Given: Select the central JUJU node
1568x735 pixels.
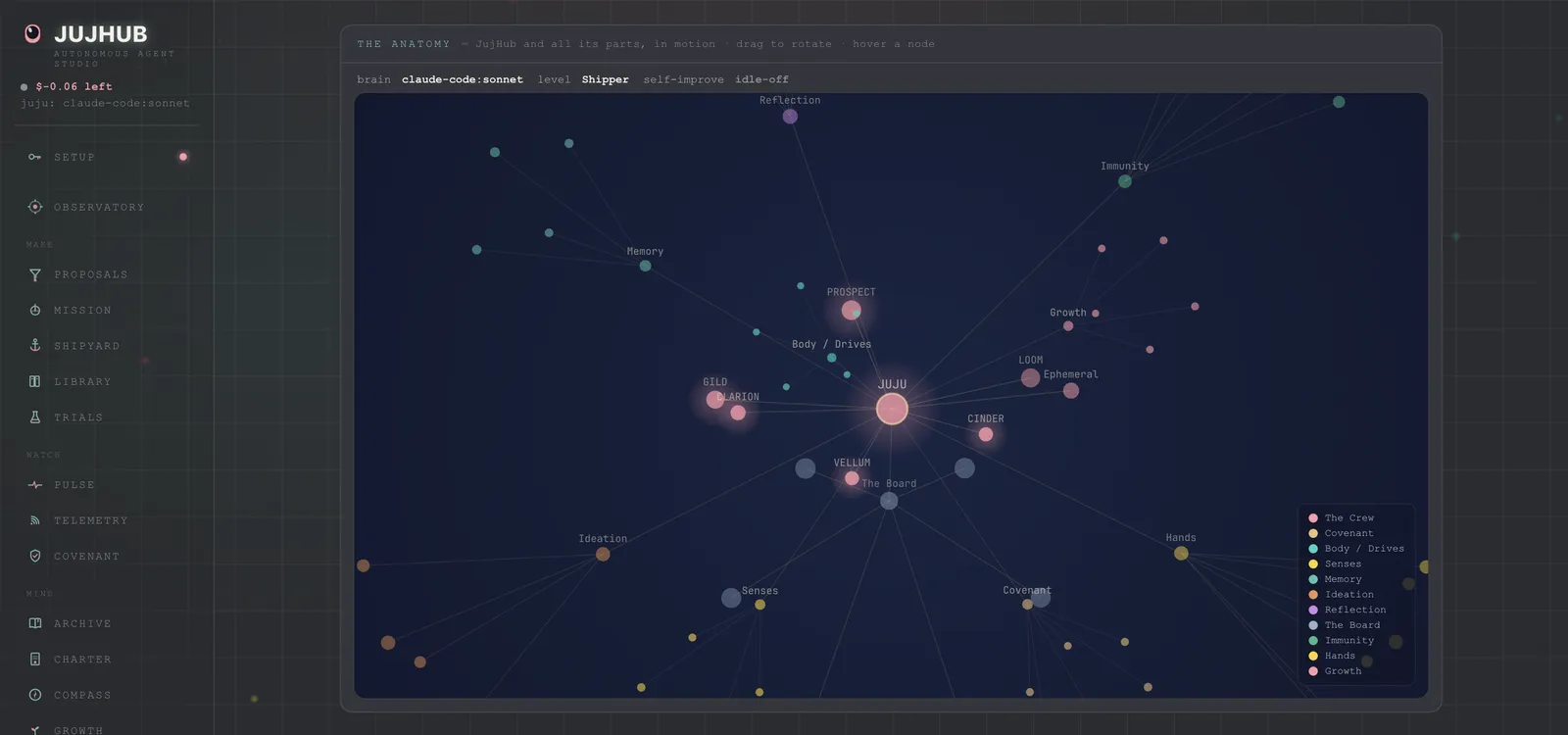Looking at the screenshot, I should click(892, 409).
